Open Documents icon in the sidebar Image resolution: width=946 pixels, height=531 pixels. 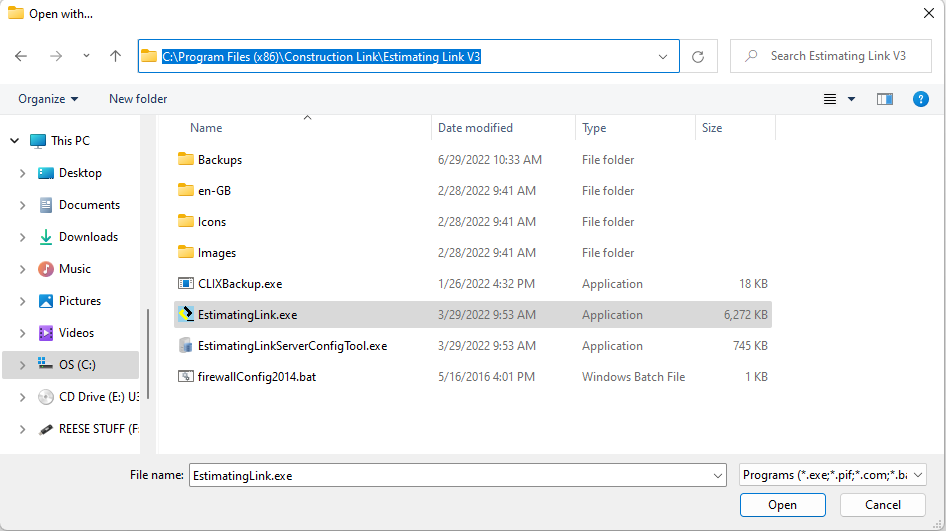pyautogui.click(x=46, y=205)
